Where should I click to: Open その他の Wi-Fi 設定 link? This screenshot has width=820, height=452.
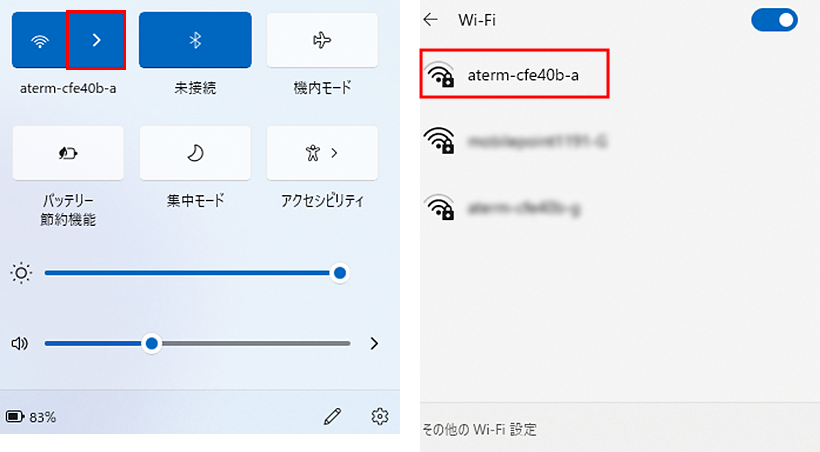(480, 430)
